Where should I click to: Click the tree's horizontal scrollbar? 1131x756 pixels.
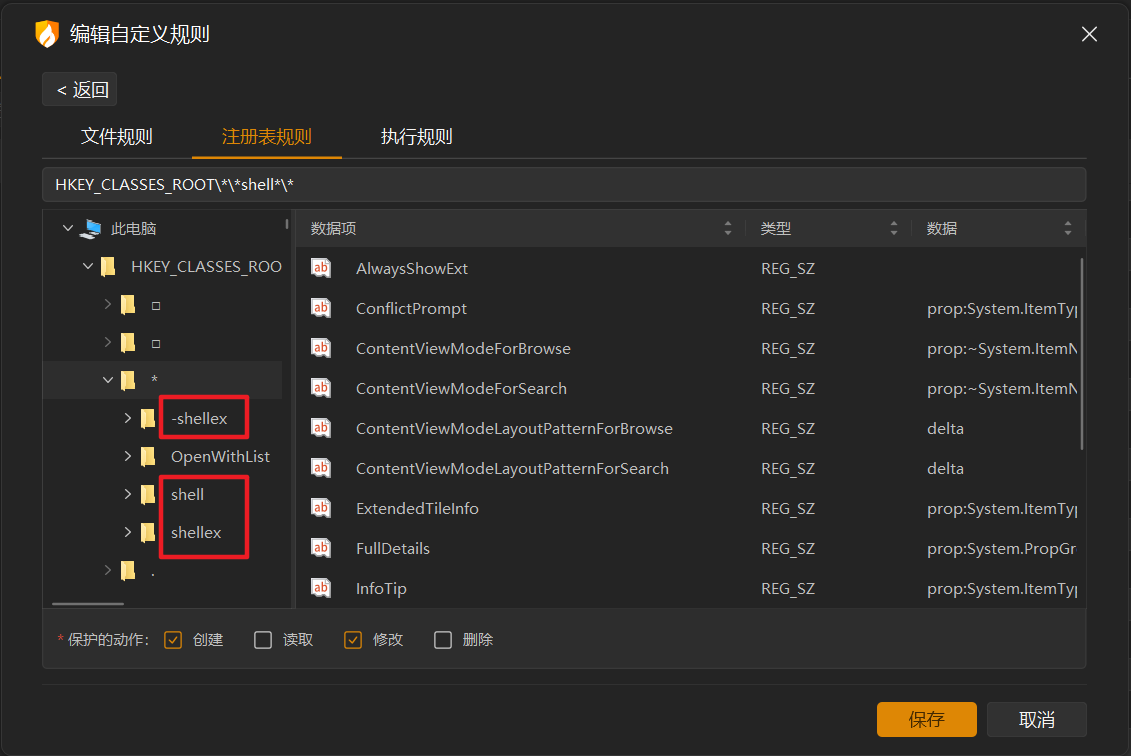click(x=88, y=604)
